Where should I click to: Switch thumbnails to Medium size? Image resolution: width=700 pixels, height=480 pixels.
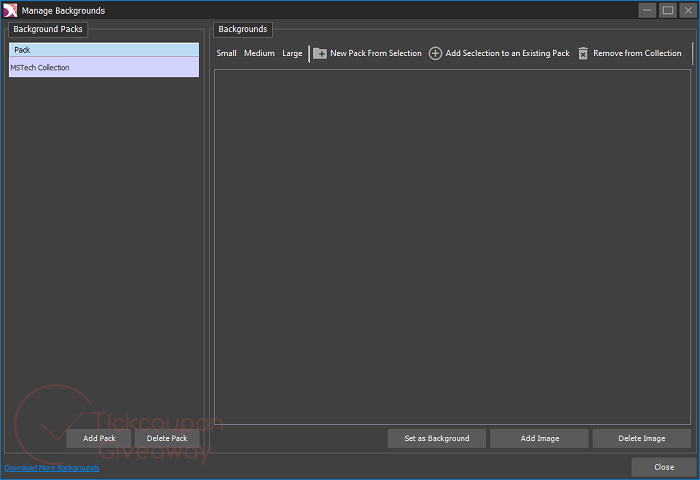click(259, 53)
